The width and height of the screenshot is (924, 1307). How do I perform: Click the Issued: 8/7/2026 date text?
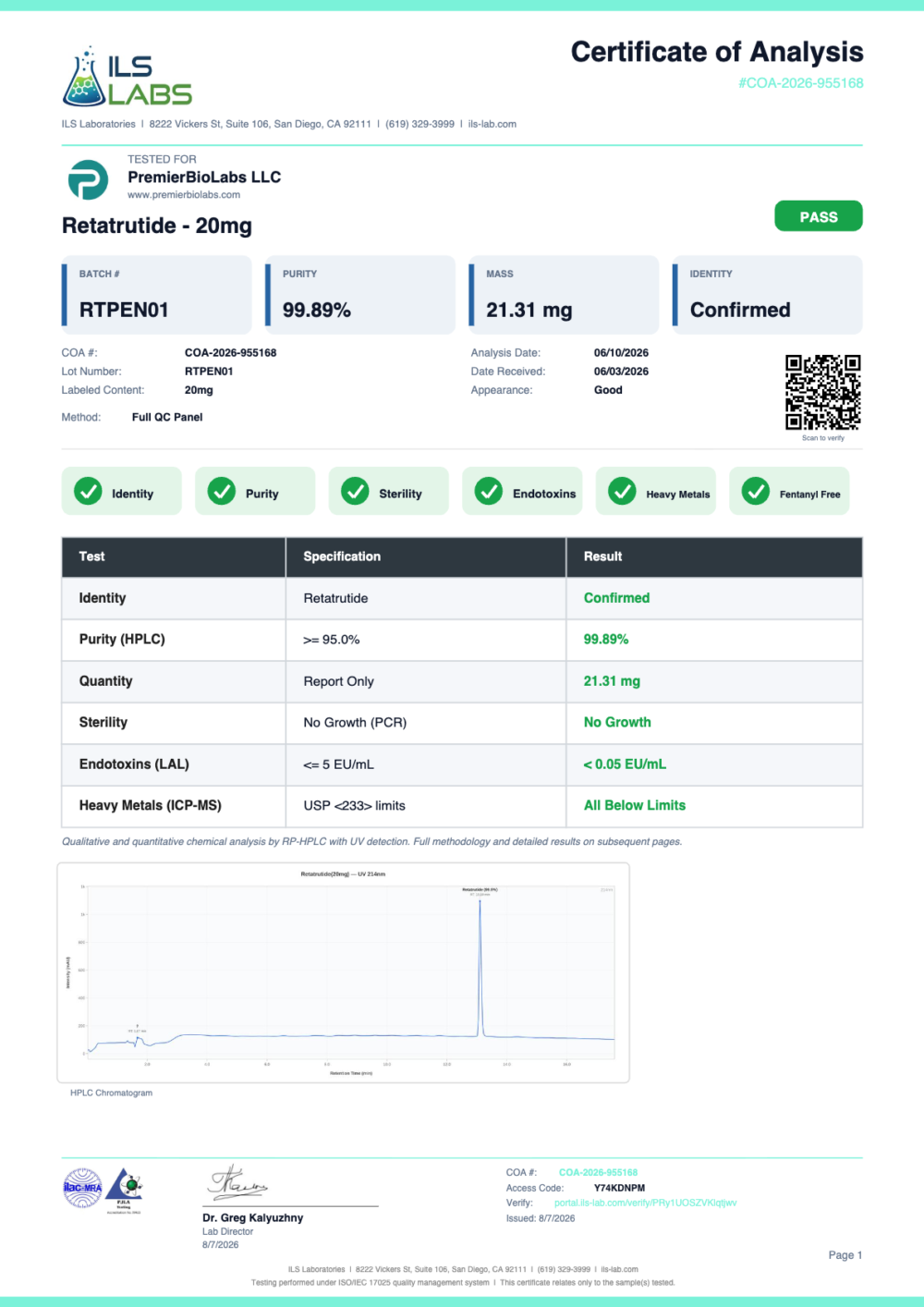click(x=541, y=1218)
